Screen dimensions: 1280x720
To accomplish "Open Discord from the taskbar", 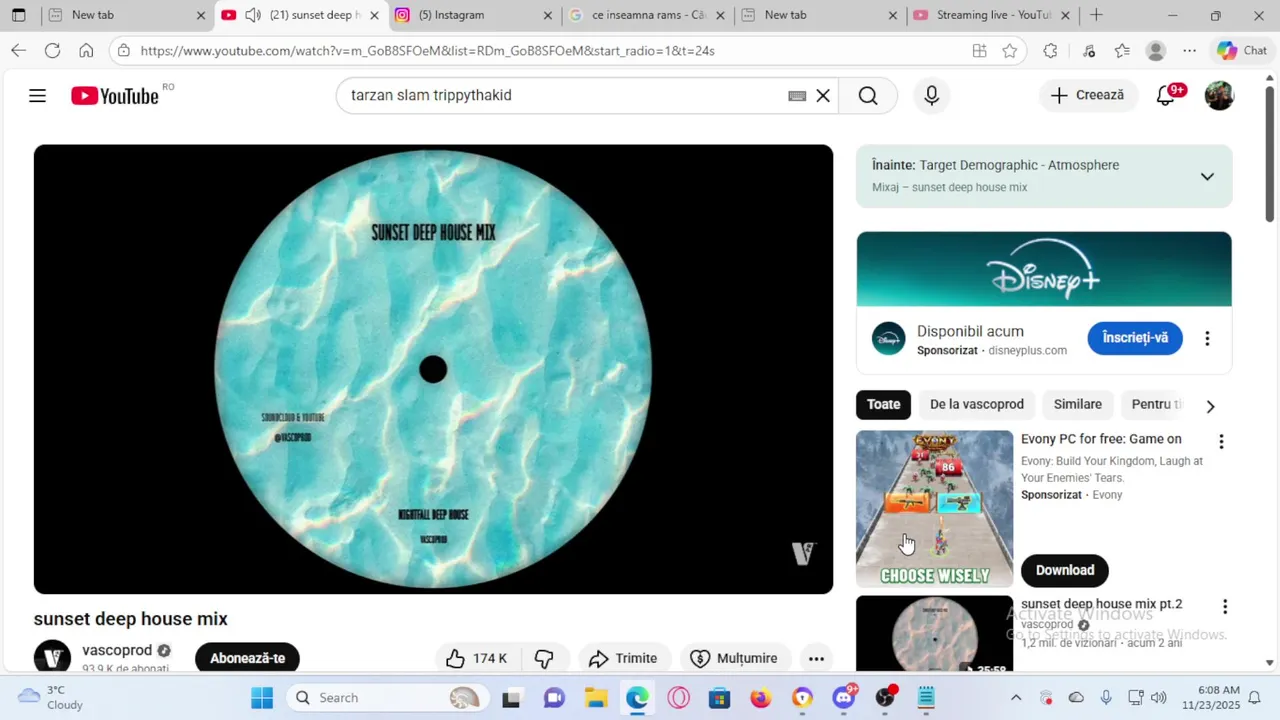I will point(844,697).
